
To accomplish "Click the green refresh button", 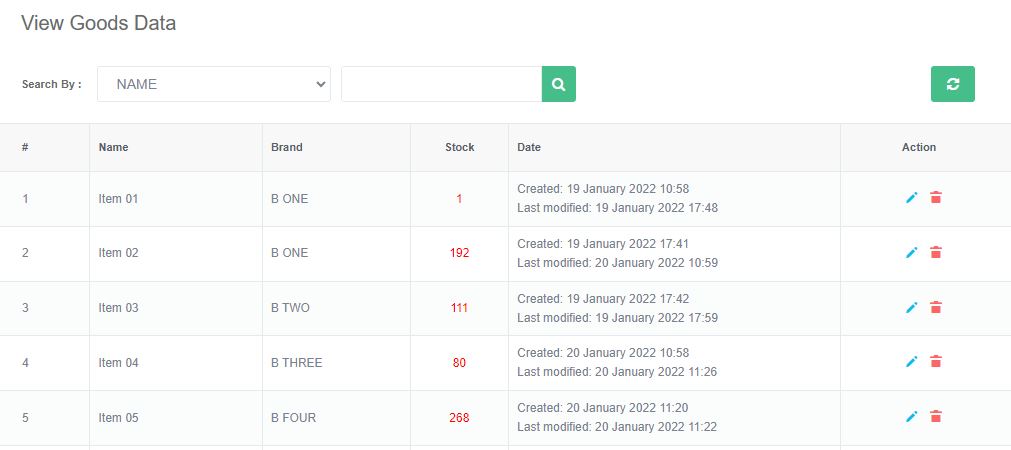I will pos(952,84).
